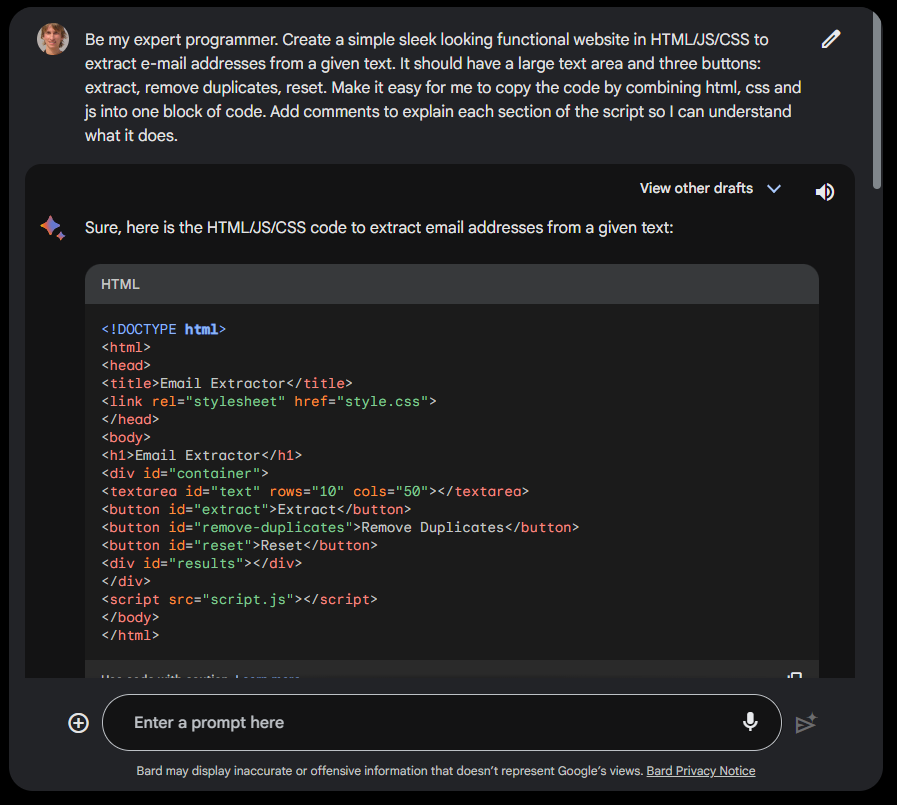Click the HTML label in the code block header
The image size is (897, 805).
[120, 284]
